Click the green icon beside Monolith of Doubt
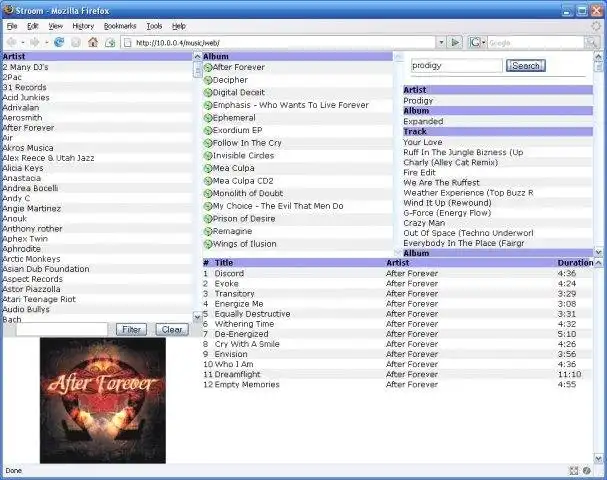Image resolution: width=607 pixels, height=480 pixels. click(208, 194)
